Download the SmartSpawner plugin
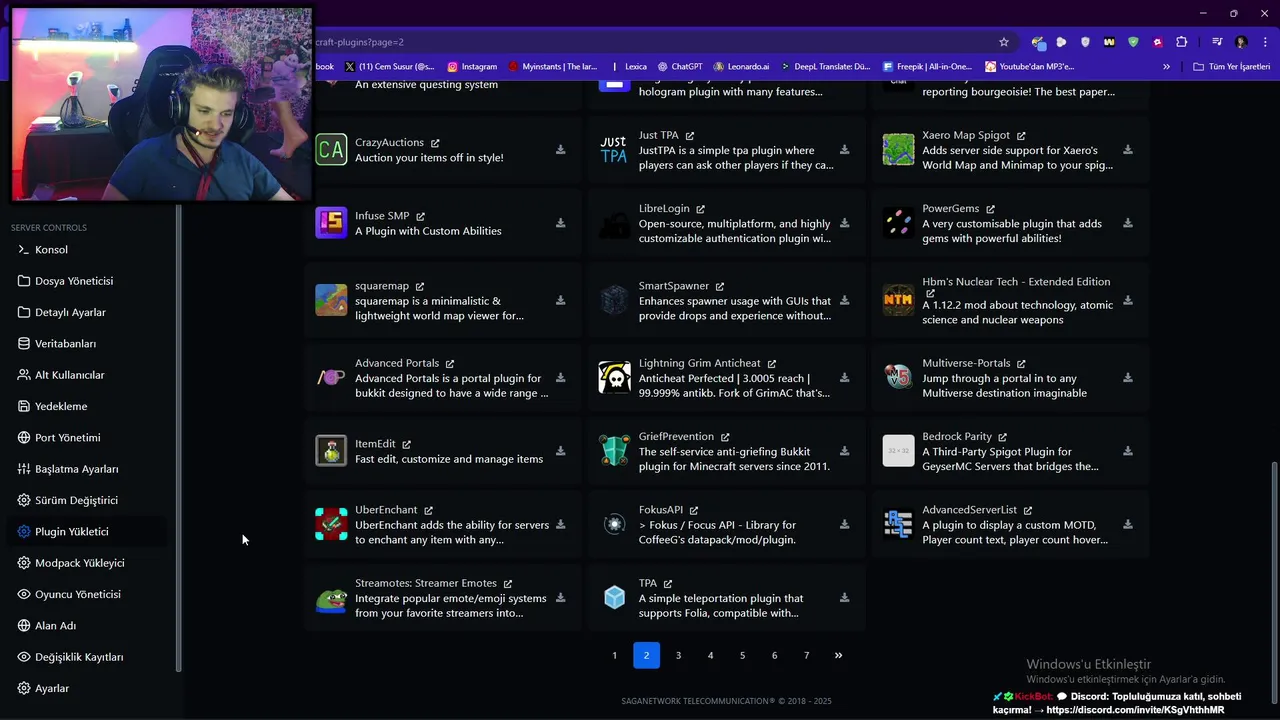 [844, 300]
